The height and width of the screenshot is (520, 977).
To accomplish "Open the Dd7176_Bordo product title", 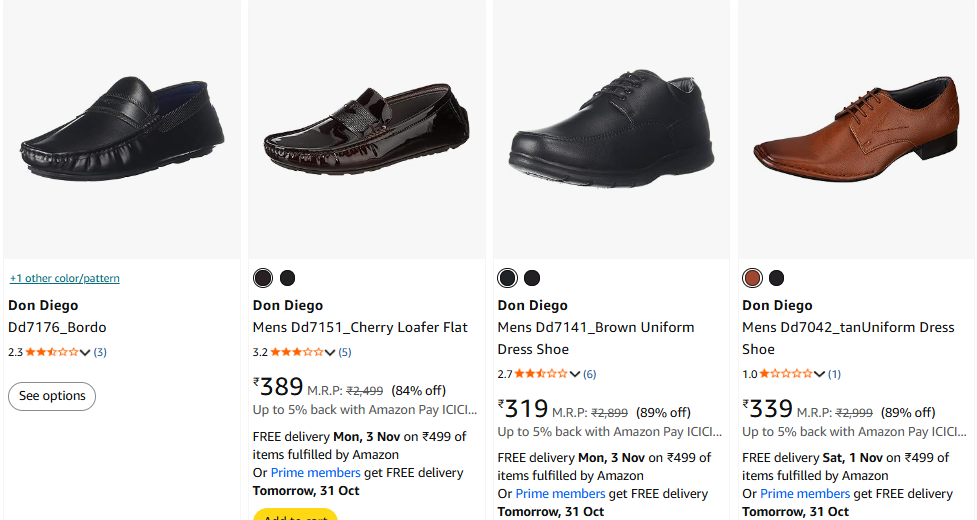I will [x=57, y=327].
